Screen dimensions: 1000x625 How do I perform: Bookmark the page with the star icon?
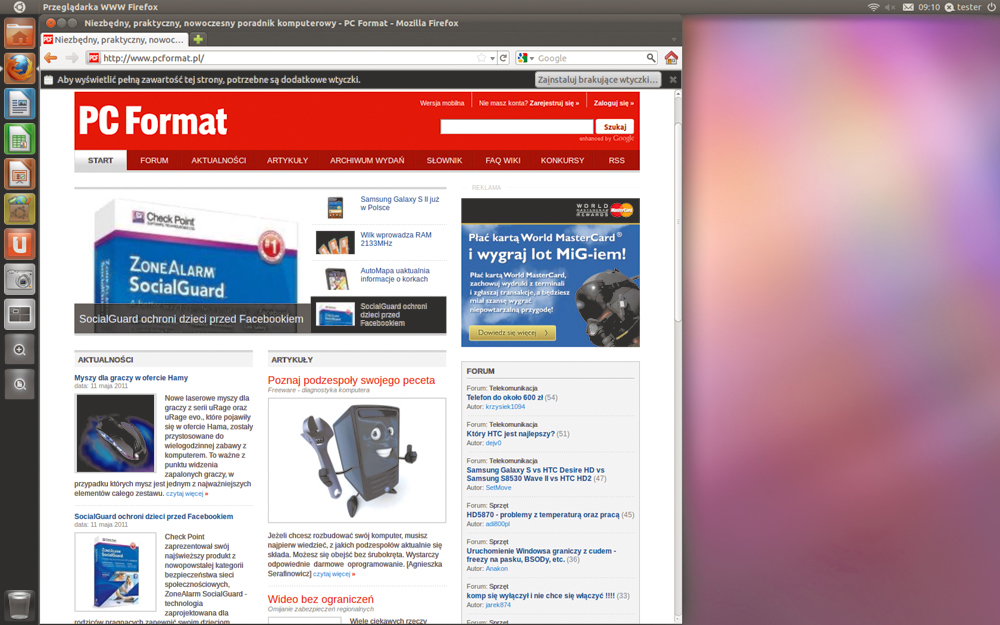481,58
